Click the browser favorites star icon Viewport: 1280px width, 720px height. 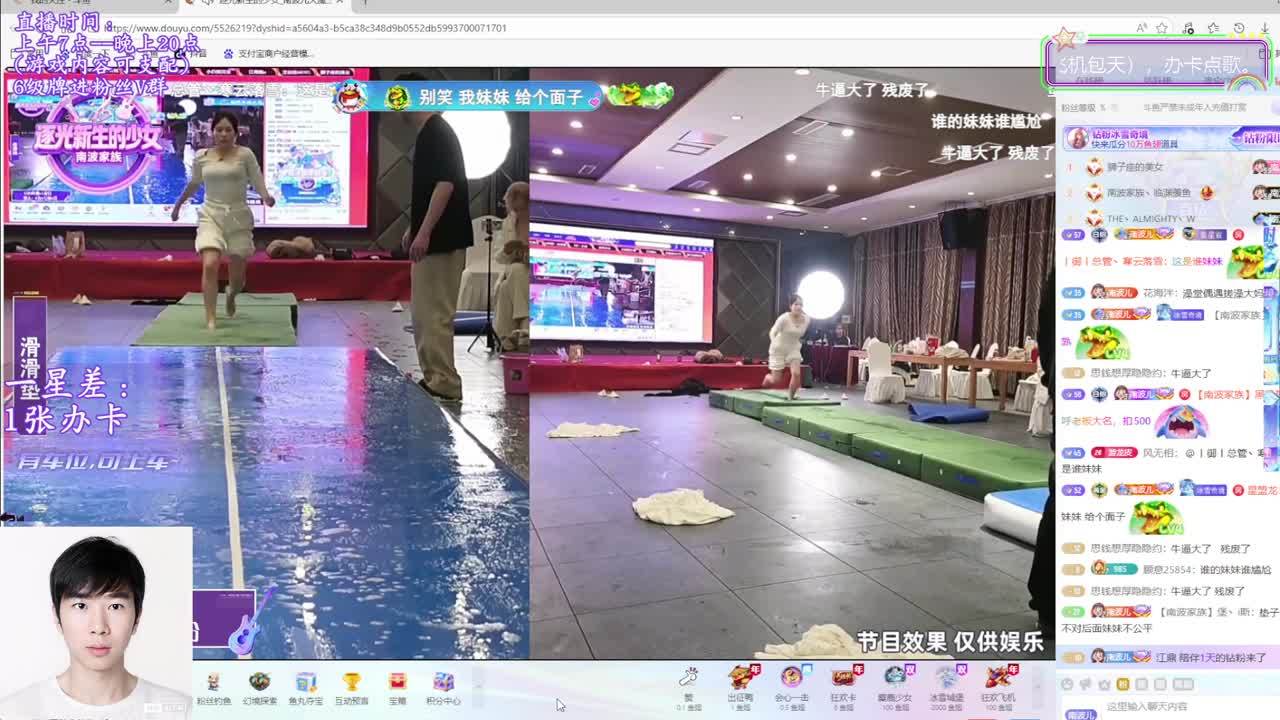click(1162, 28)
